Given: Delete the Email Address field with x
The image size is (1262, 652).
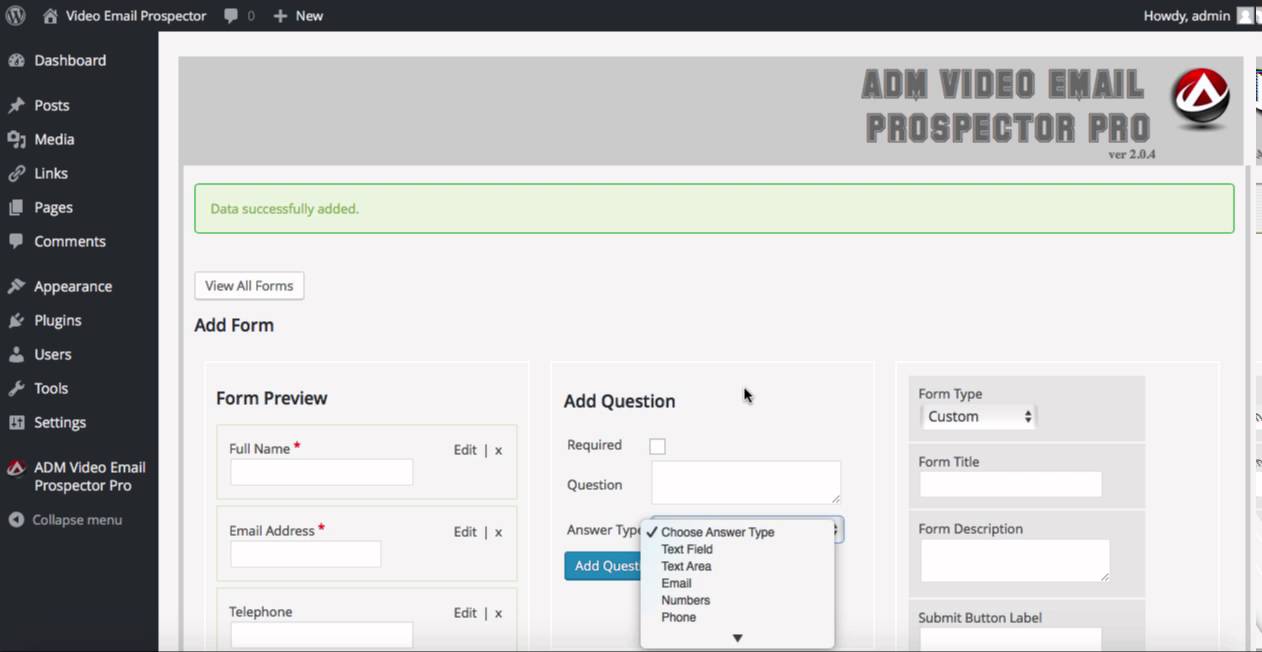Looking at the screenshot, I should (498, 532).
